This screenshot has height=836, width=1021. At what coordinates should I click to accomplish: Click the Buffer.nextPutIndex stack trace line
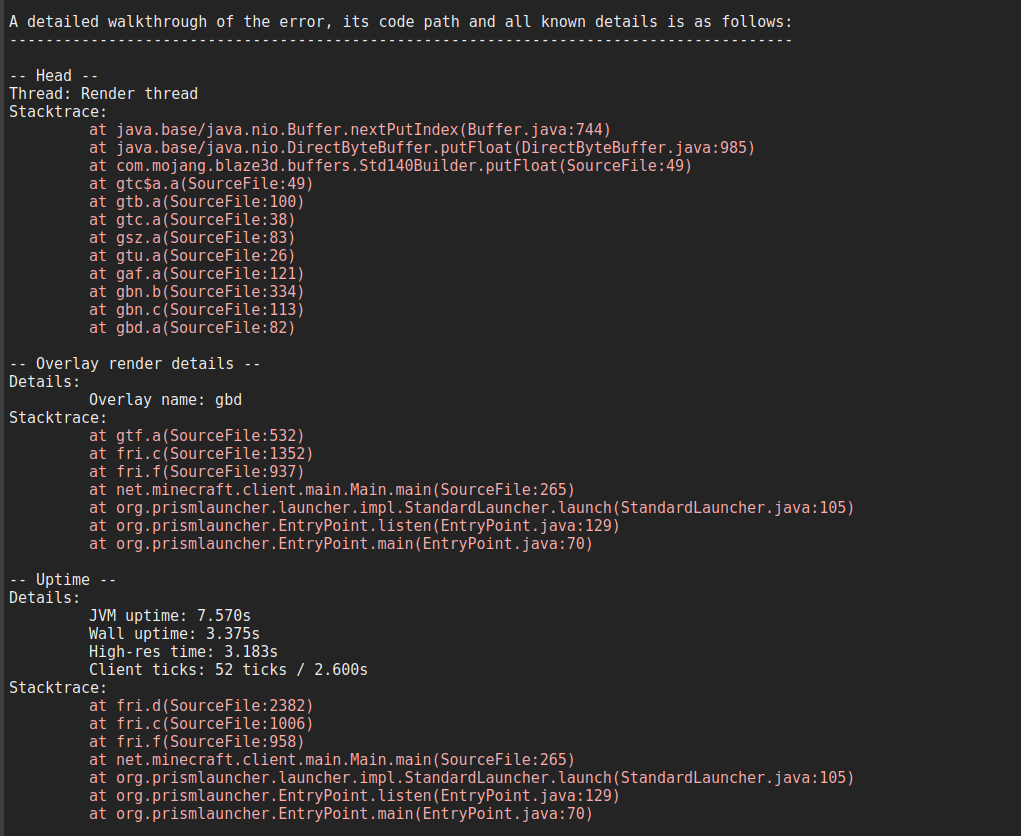pyautogui.click(x=349, y=130)
